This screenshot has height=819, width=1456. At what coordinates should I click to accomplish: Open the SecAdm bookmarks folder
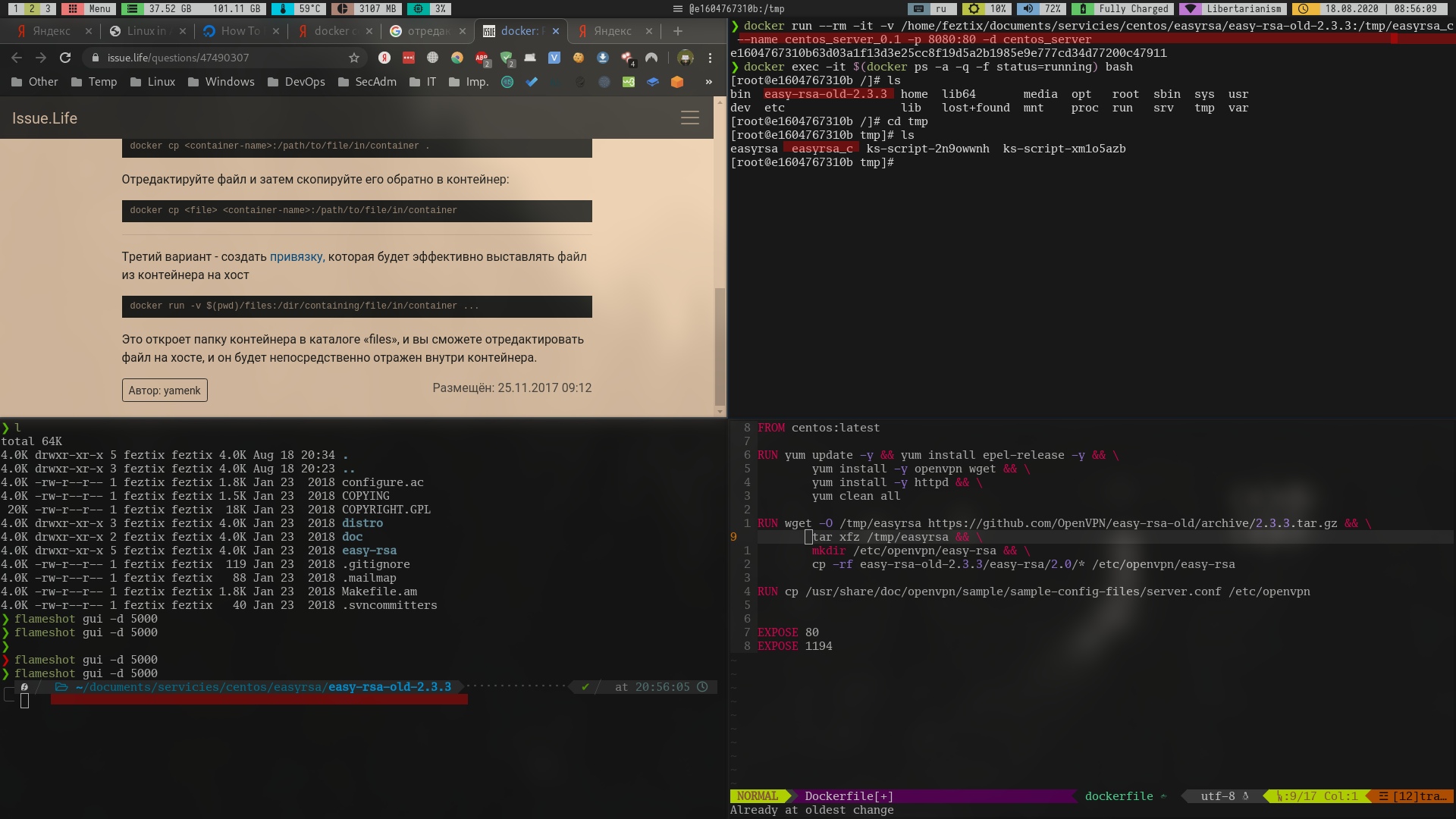[x=367, y=82]
